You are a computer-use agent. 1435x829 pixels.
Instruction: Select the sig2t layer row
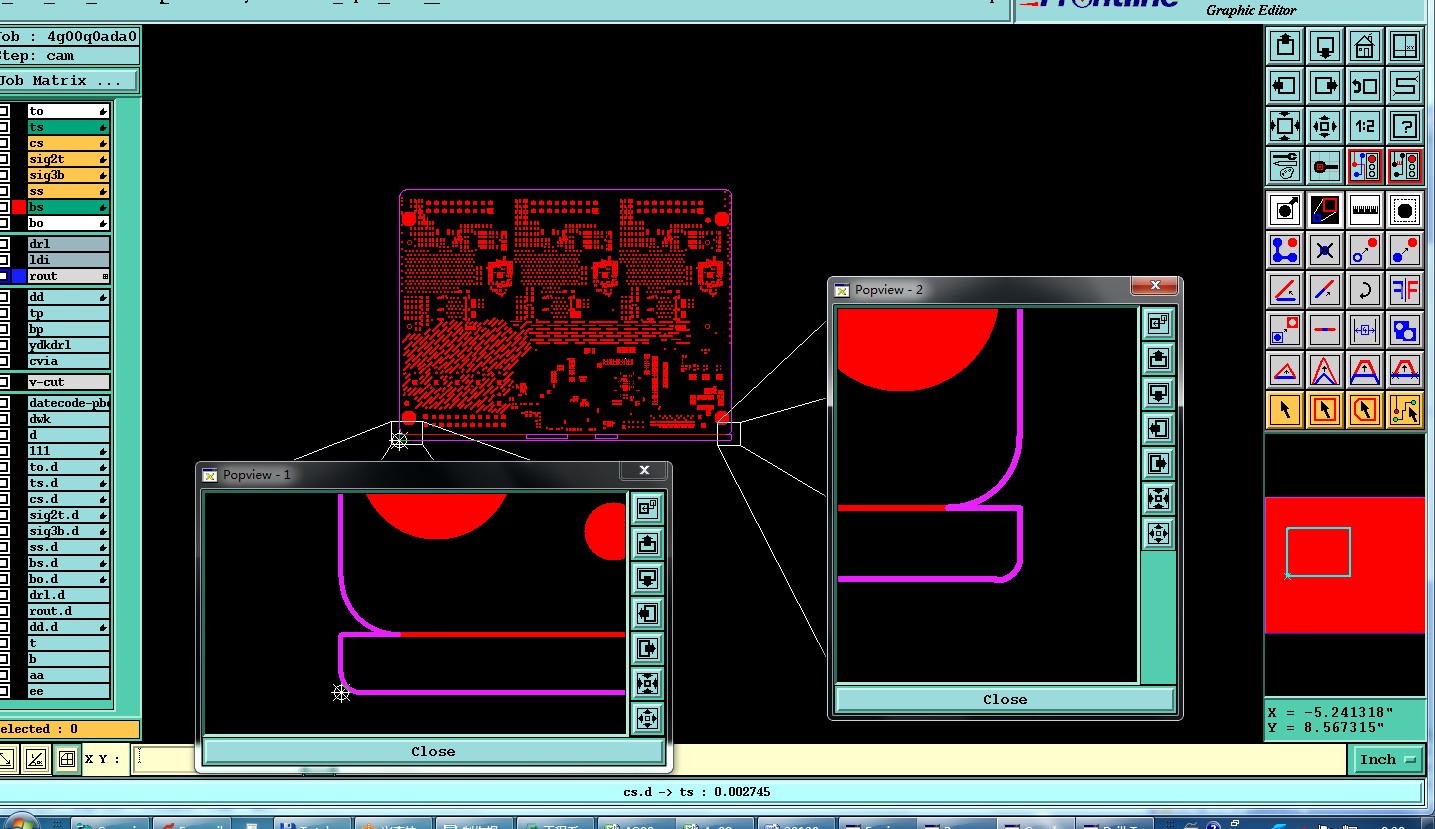[68, 159]
